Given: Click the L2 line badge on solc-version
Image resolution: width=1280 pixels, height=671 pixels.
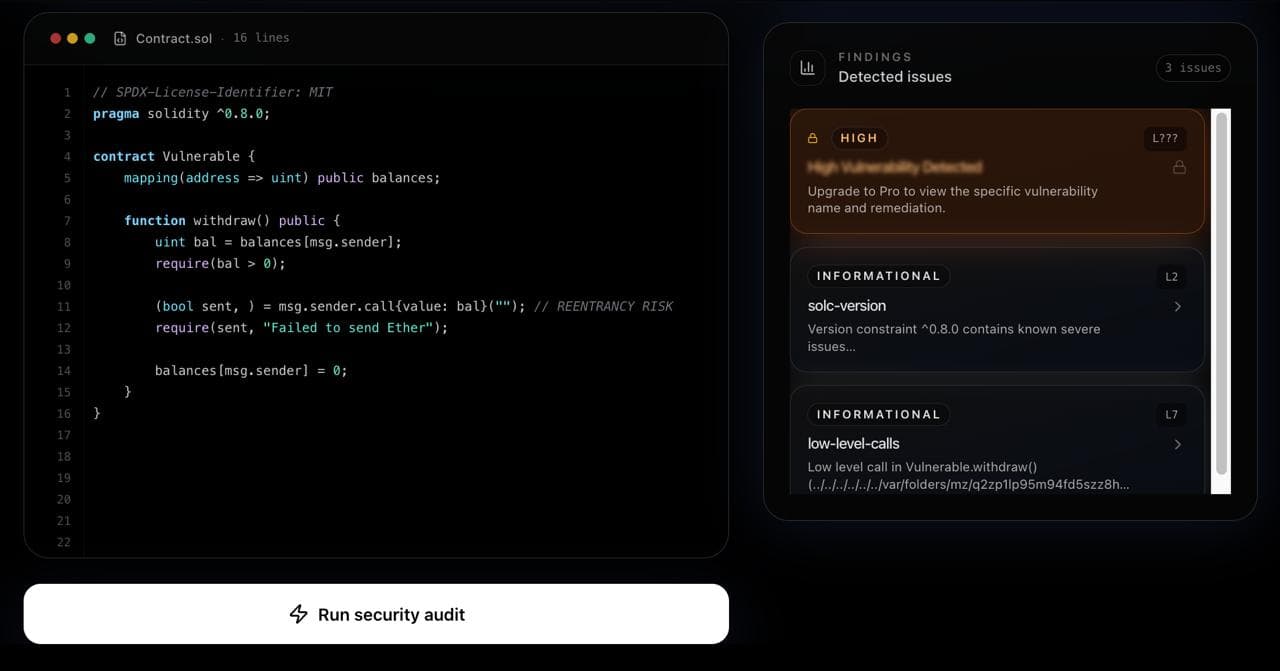Looking at the screenshot, I should (1170, 276).
